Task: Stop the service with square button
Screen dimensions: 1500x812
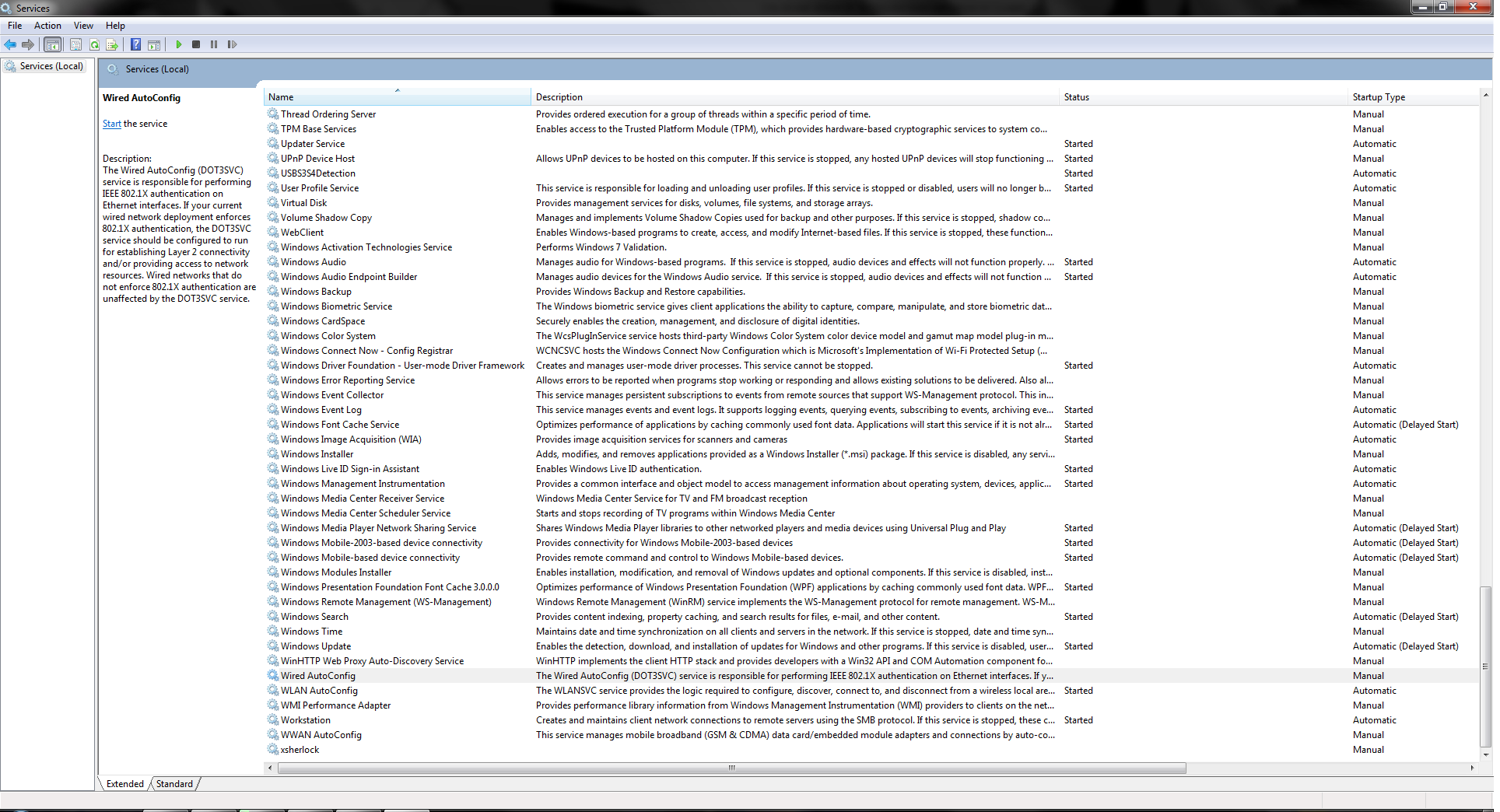Action: coord(196,44)
